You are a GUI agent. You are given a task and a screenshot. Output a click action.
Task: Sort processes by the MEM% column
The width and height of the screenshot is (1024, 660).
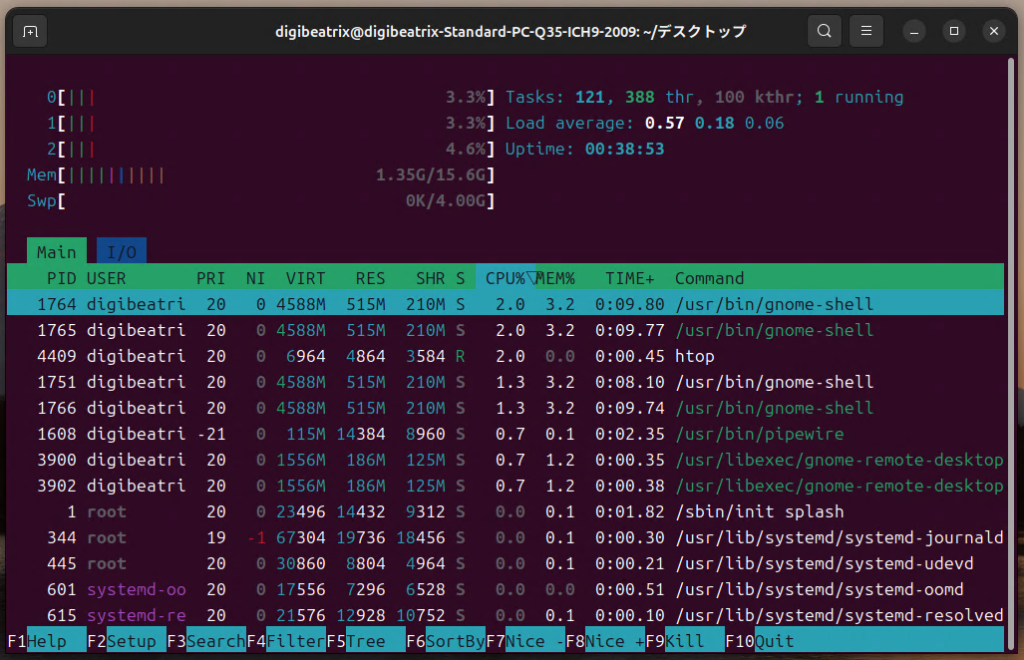click(556, 278)
